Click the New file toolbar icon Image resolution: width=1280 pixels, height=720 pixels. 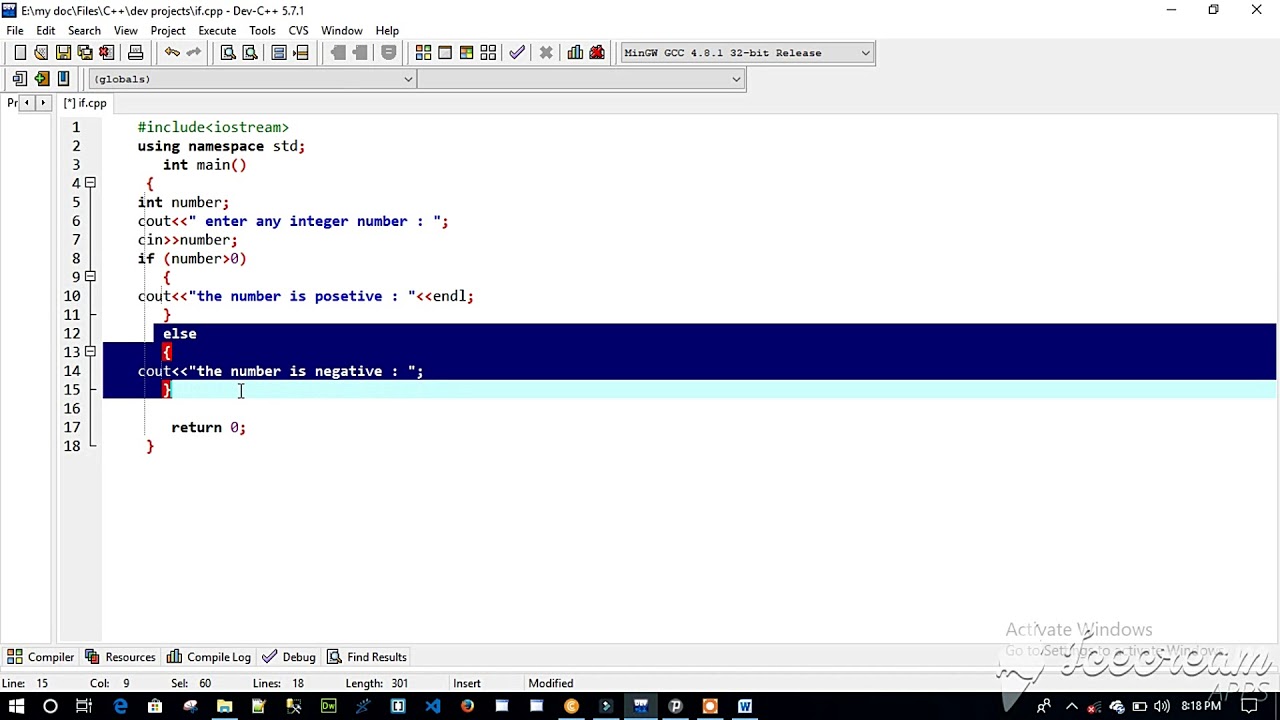coord(20,53)
